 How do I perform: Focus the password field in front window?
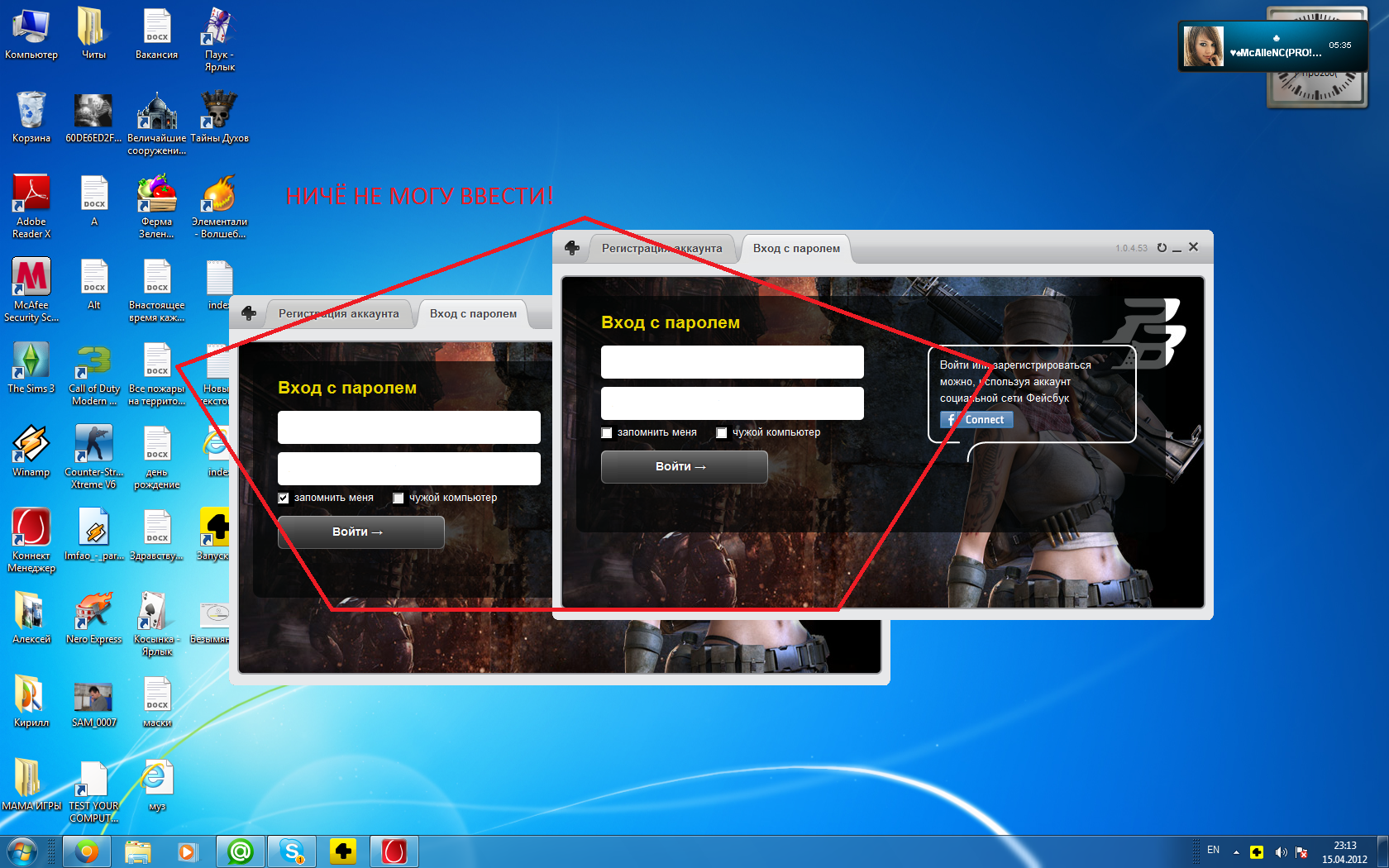coord(733,403)
